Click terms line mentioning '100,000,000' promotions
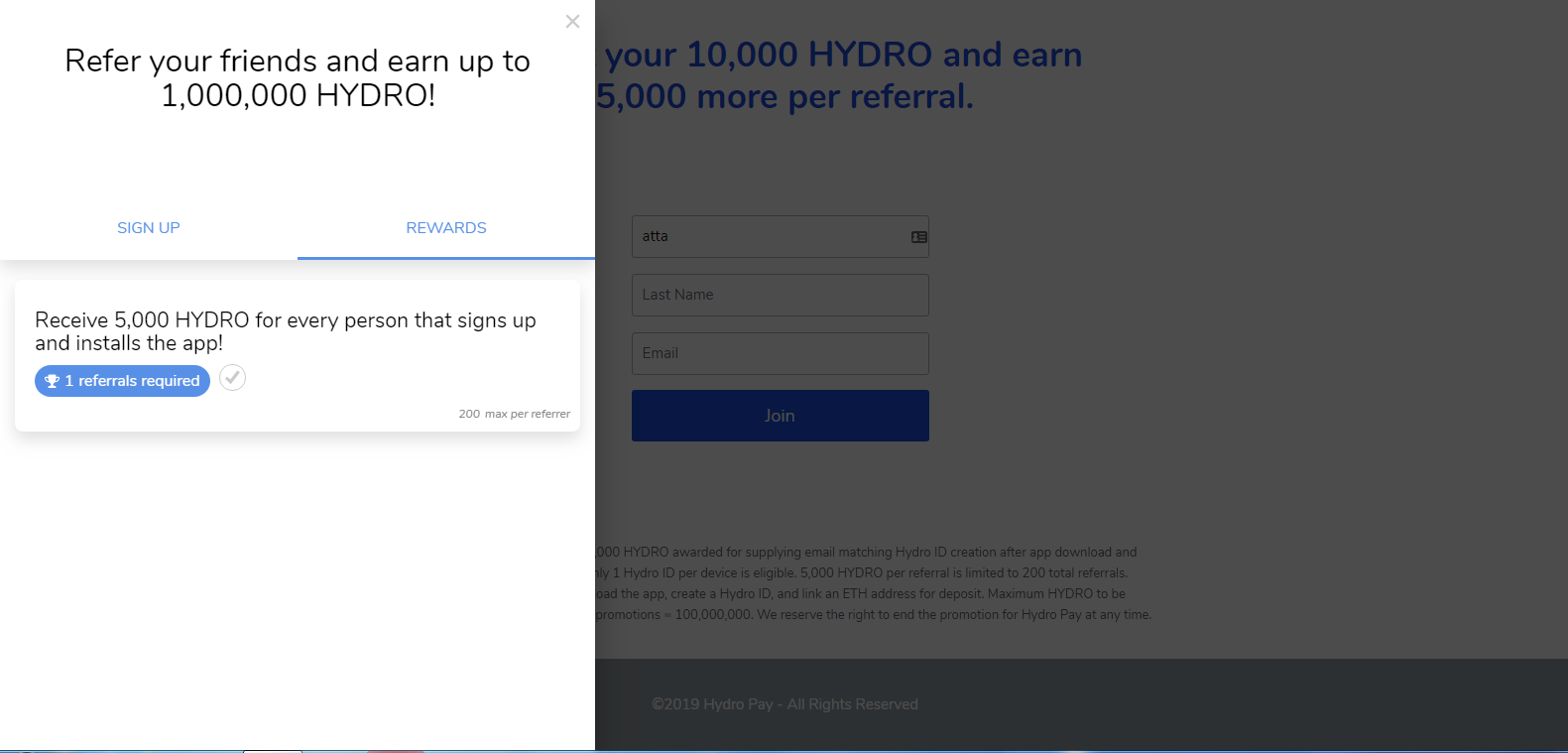 [x=874, y=615]
